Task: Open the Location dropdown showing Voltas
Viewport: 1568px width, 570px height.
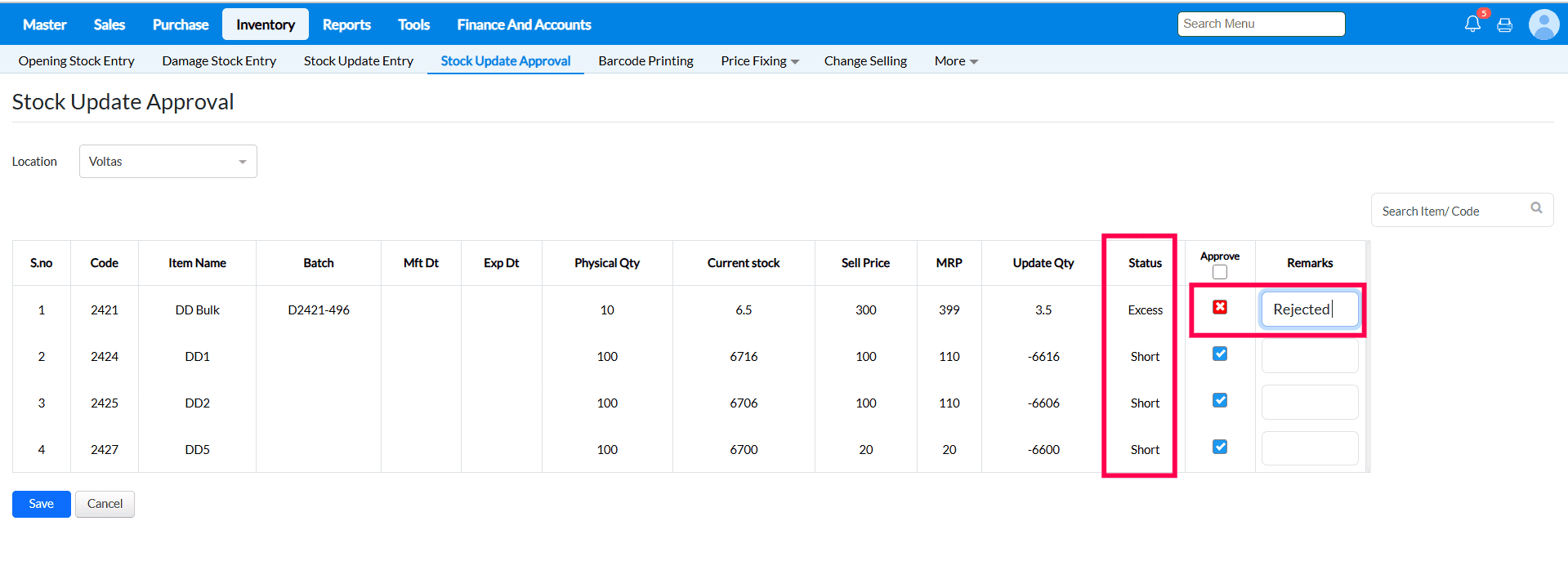Action: (x=168, y=162)
